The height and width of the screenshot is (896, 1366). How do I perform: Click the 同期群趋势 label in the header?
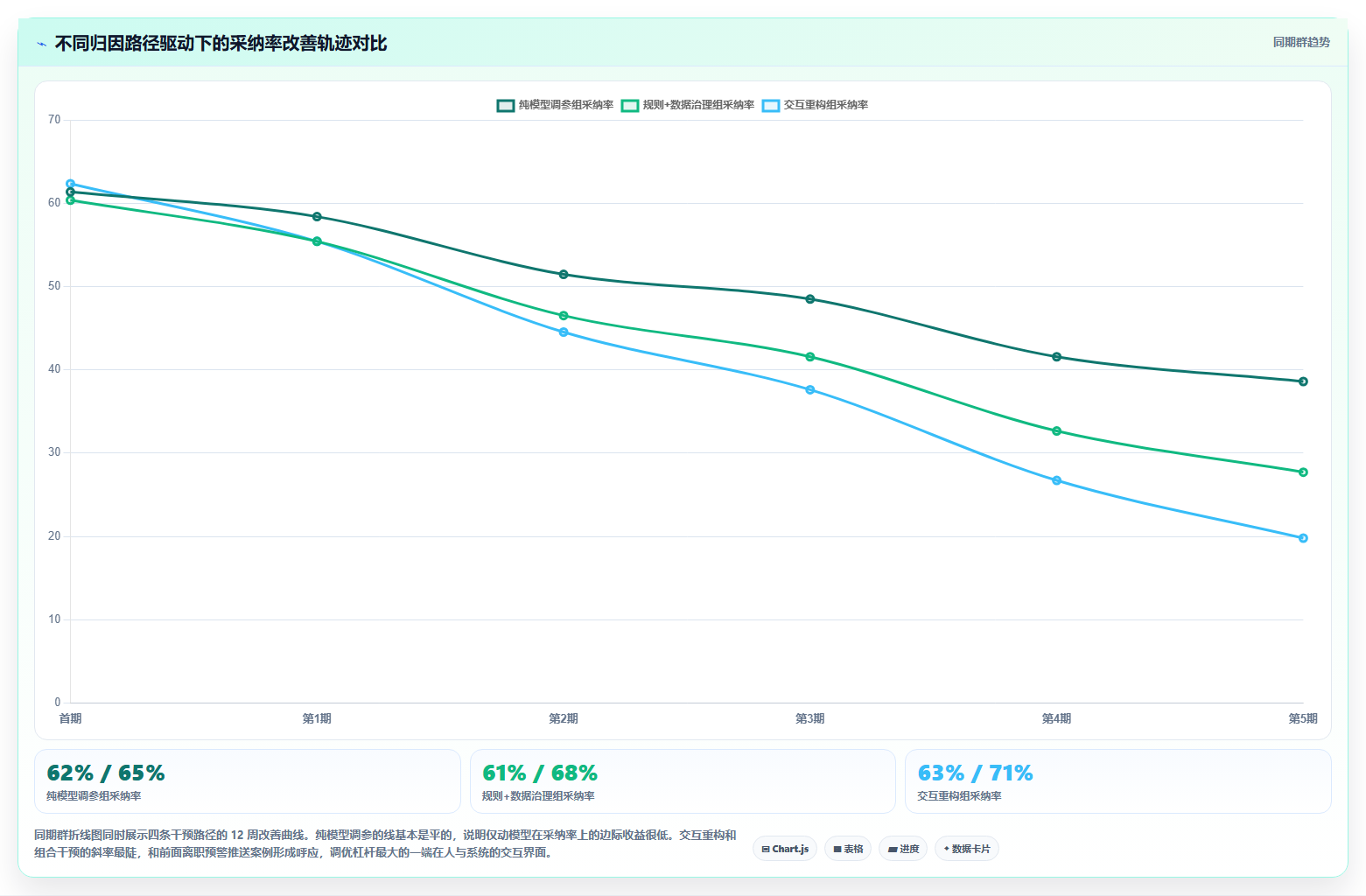pyautogui.click(x=1301, y=42)
